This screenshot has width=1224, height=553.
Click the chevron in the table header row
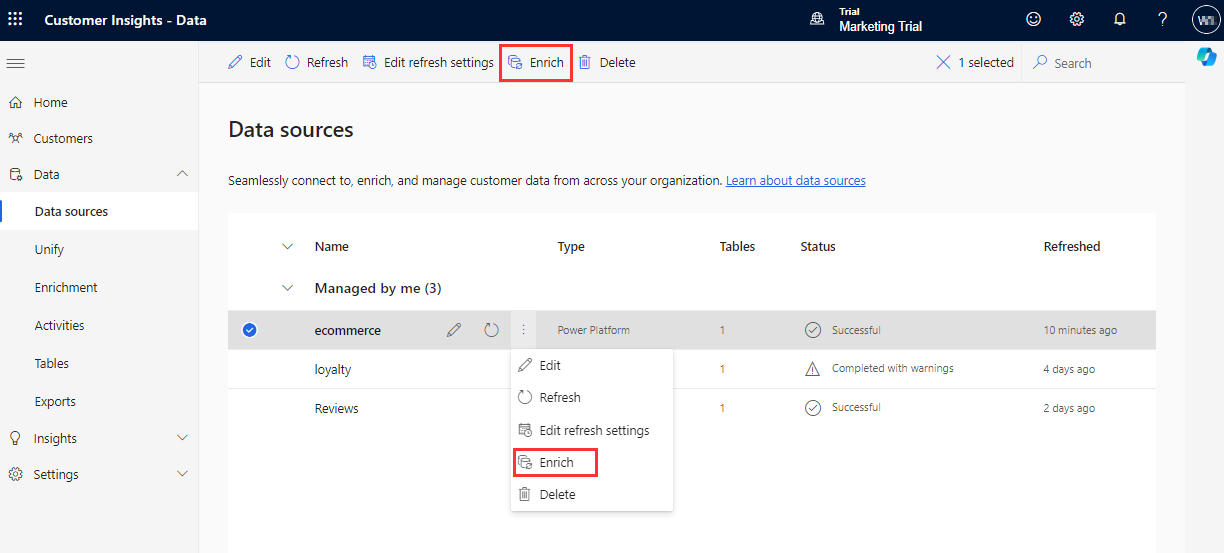click(288, 246)
